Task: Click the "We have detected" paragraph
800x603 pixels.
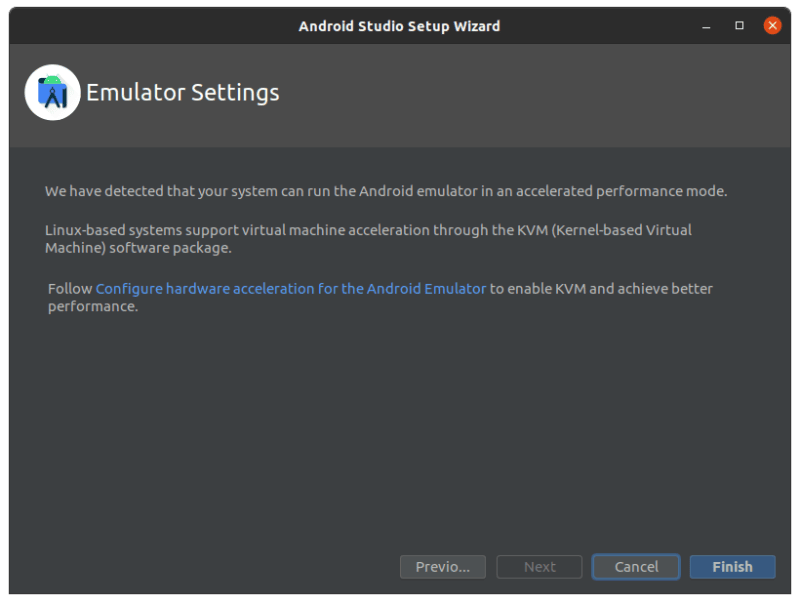Action: pyautogui.click(x=386, y=191)
